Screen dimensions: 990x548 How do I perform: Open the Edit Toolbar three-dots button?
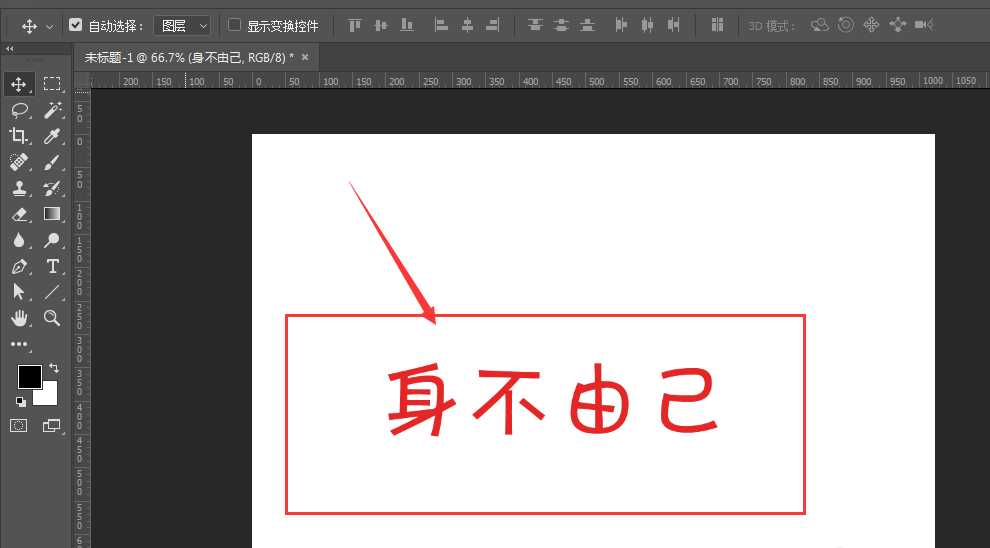point(19,344)
